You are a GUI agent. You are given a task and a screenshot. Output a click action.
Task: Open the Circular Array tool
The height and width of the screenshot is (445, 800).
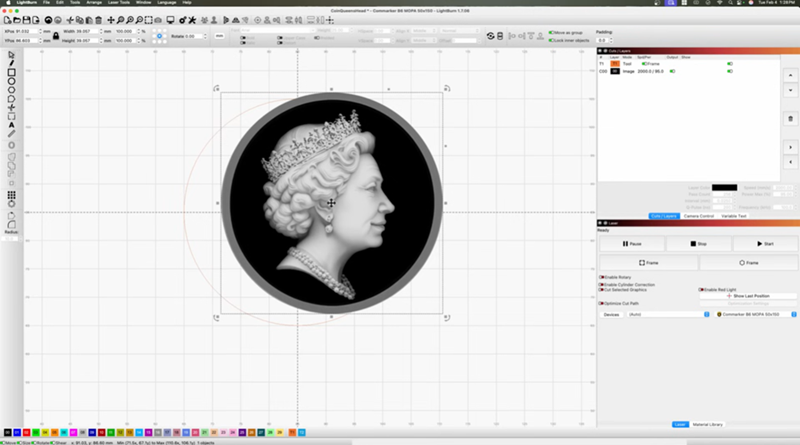(11, 204)
